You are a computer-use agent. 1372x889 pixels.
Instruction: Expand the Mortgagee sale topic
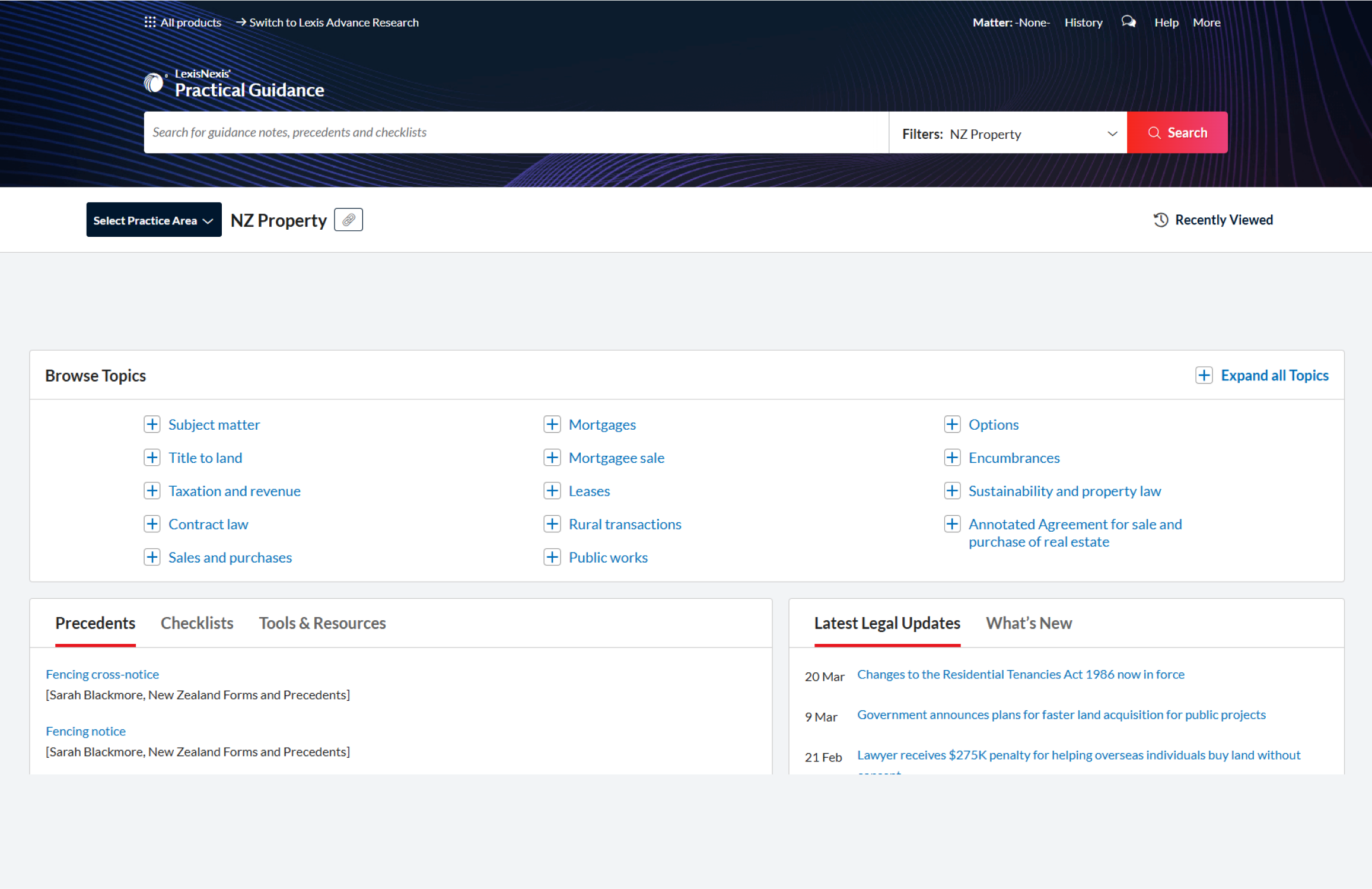tap(552, 458)
